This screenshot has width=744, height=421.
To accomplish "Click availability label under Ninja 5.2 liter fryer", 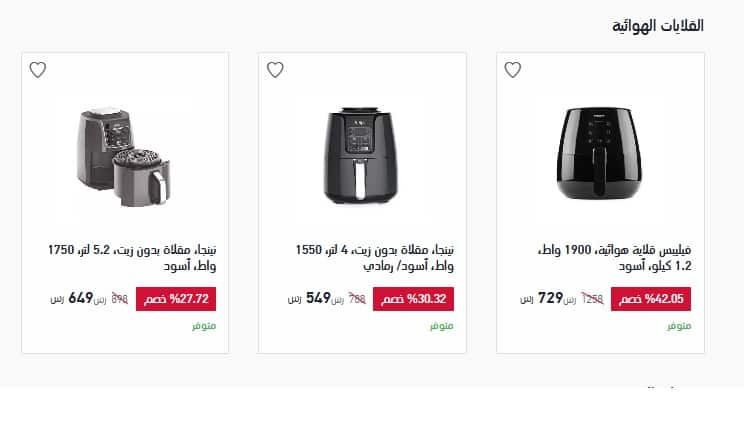I will (204, 326).
